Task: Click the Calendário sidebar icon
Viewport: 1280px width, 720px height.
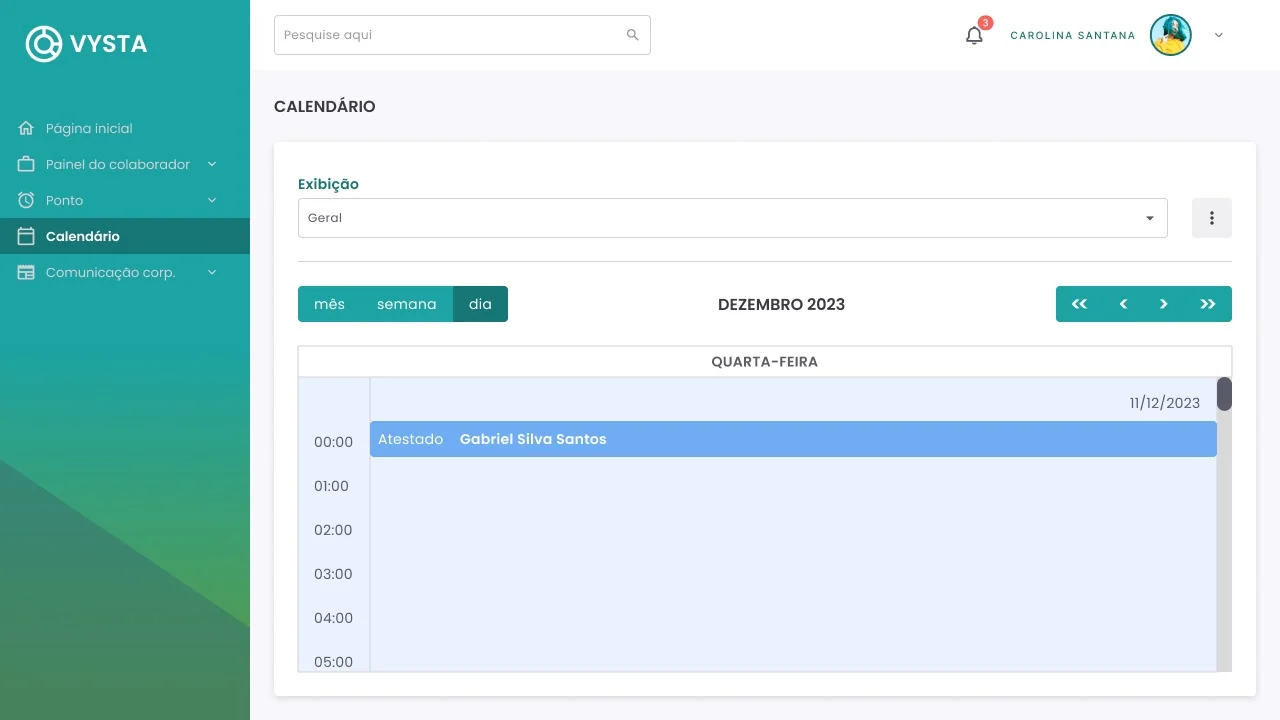Action: pyautogui.click(x=26, y=236)
